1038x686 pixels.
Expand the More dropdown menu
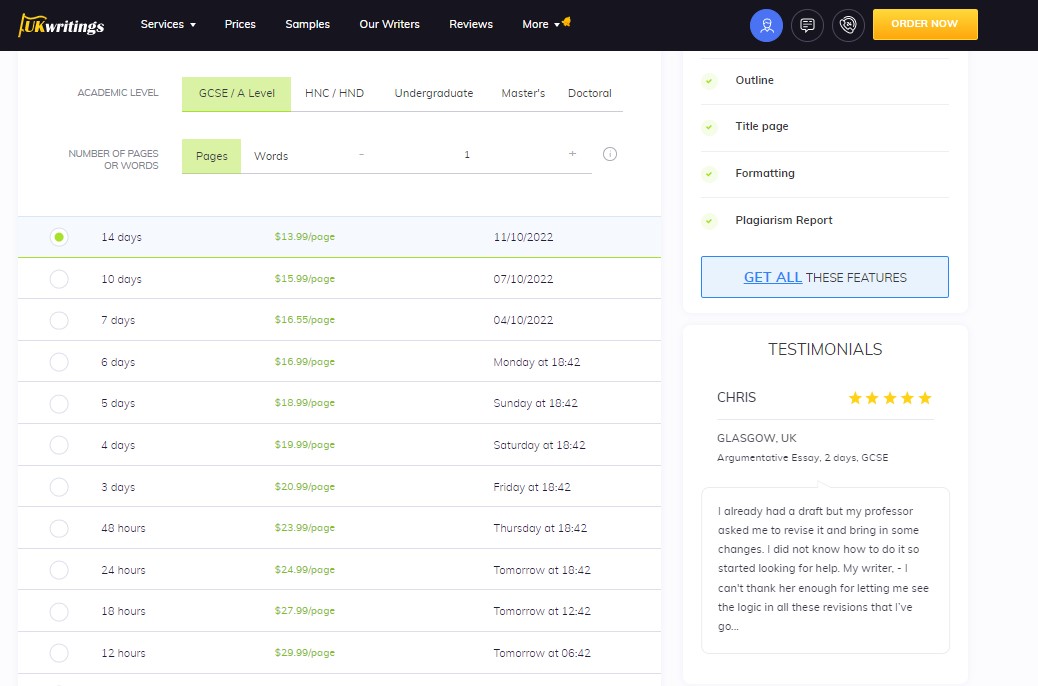(x=540, y=24)
